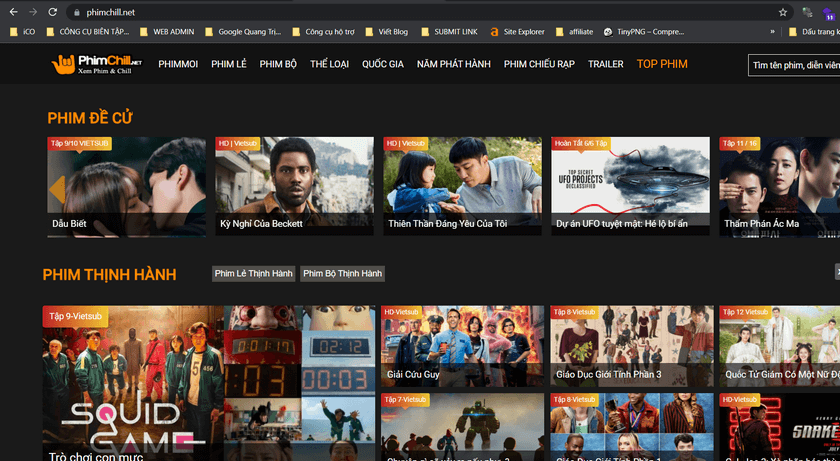This screenshot has height=461, width=840.
Task: Open the Site Explorer bookmark
Action: (x=517, y=32)
